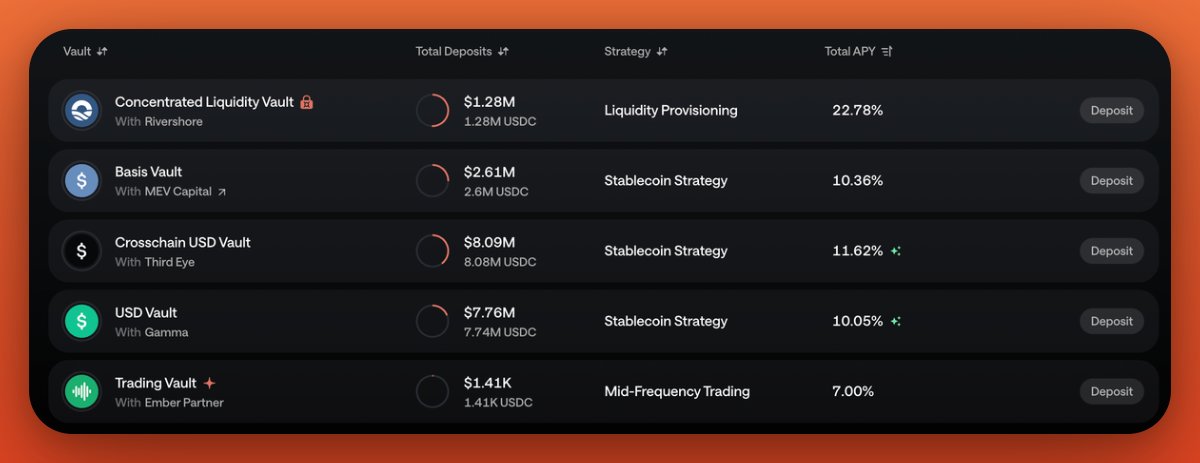The height and width of the screenshot is (463, 1200).
Task: Click Stablecoin Strategy in Crosschain USD Vault row
Action: point(666,251)
